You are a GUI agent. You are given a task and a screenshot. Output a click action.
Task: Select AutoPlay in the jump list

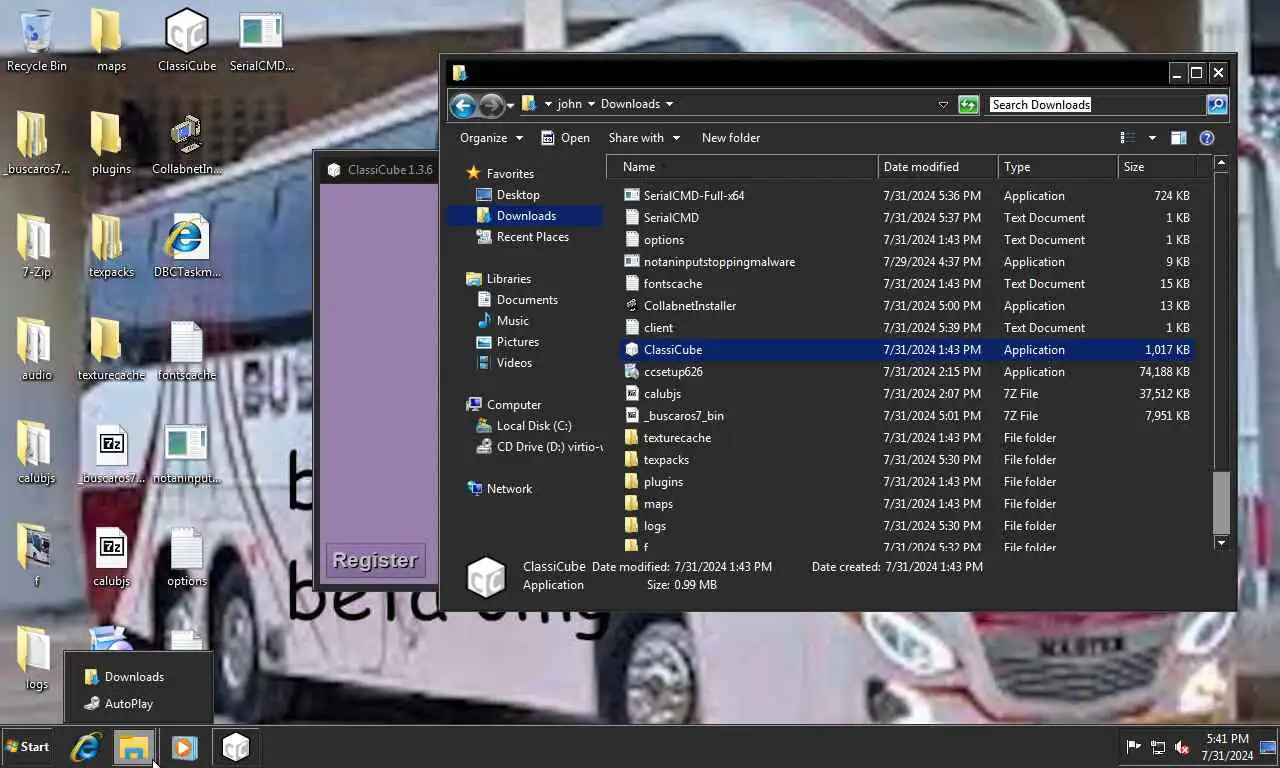(139, 704)
